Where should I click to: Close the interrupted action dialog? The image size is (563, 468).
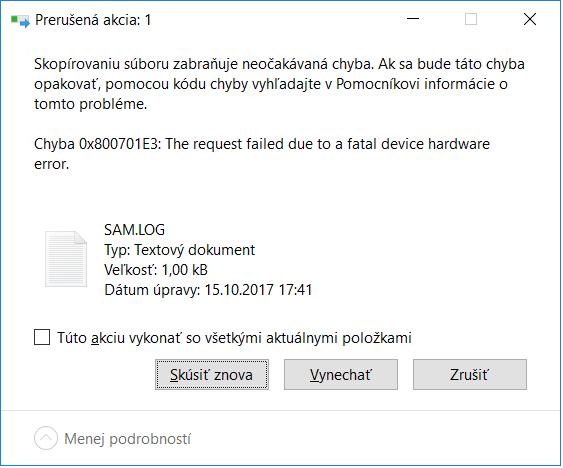(x=530, y=19)
